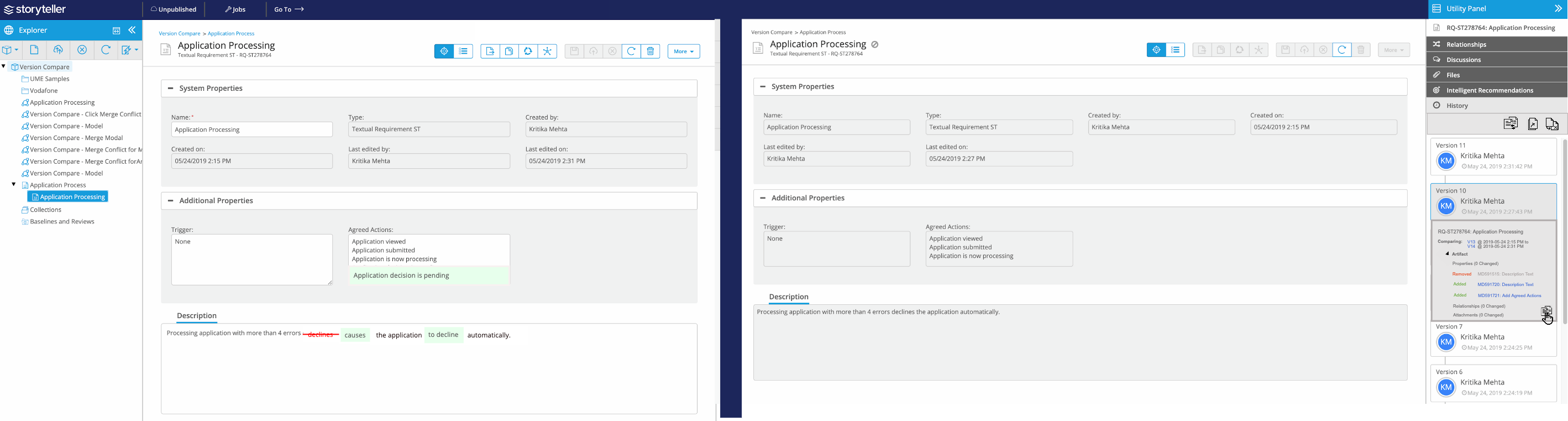Click the refresh icon in left window toolbar
The height and width of the screenshot is (421, 1568).
click(631, 51)
